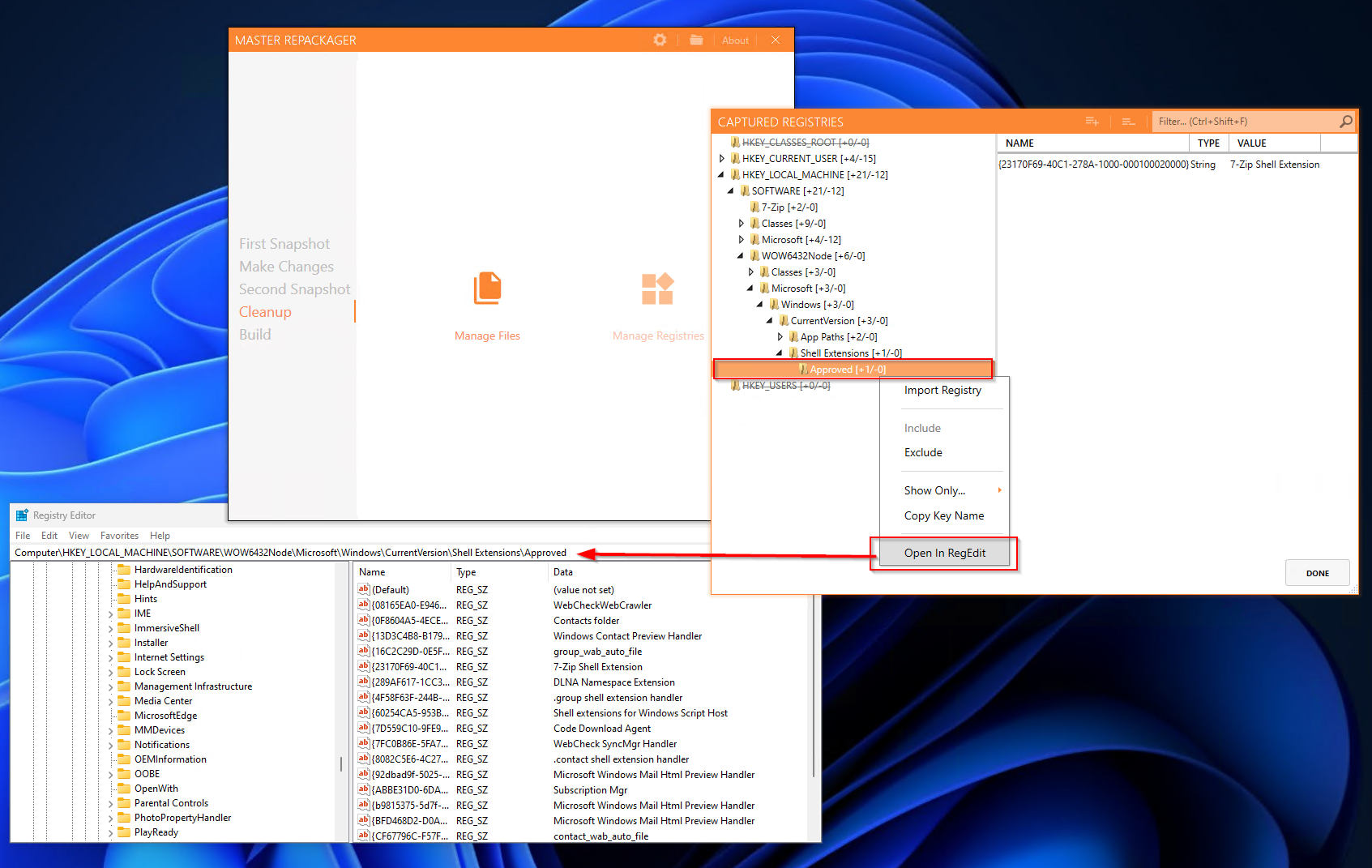The image size is (1372, 868).
Task: Expand the Lock Screen key in Registry Editor
Action: tap(111, 673)
